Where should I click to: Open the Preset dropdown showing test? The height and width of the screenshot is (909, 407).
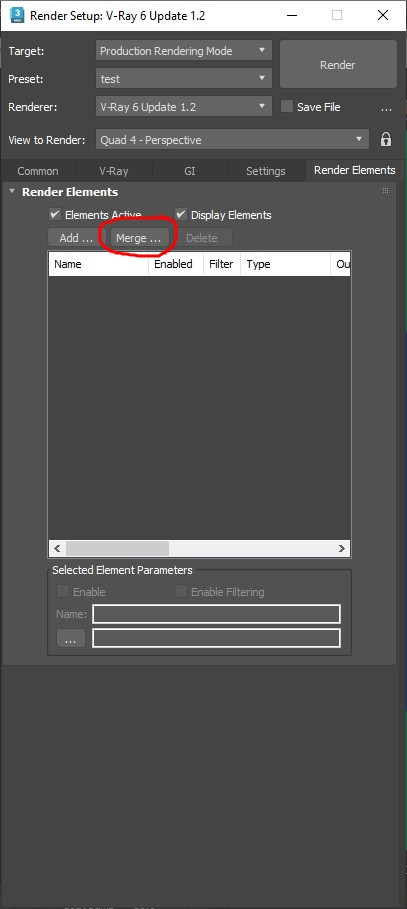tap(184, 79)
